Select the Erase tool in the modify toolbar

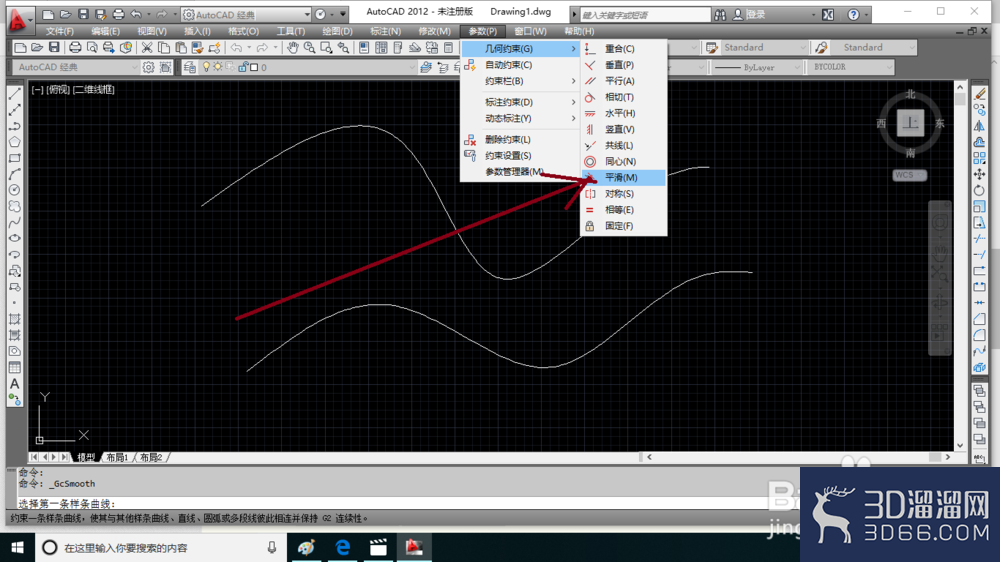pyautogui.click(x=980, y=94)
